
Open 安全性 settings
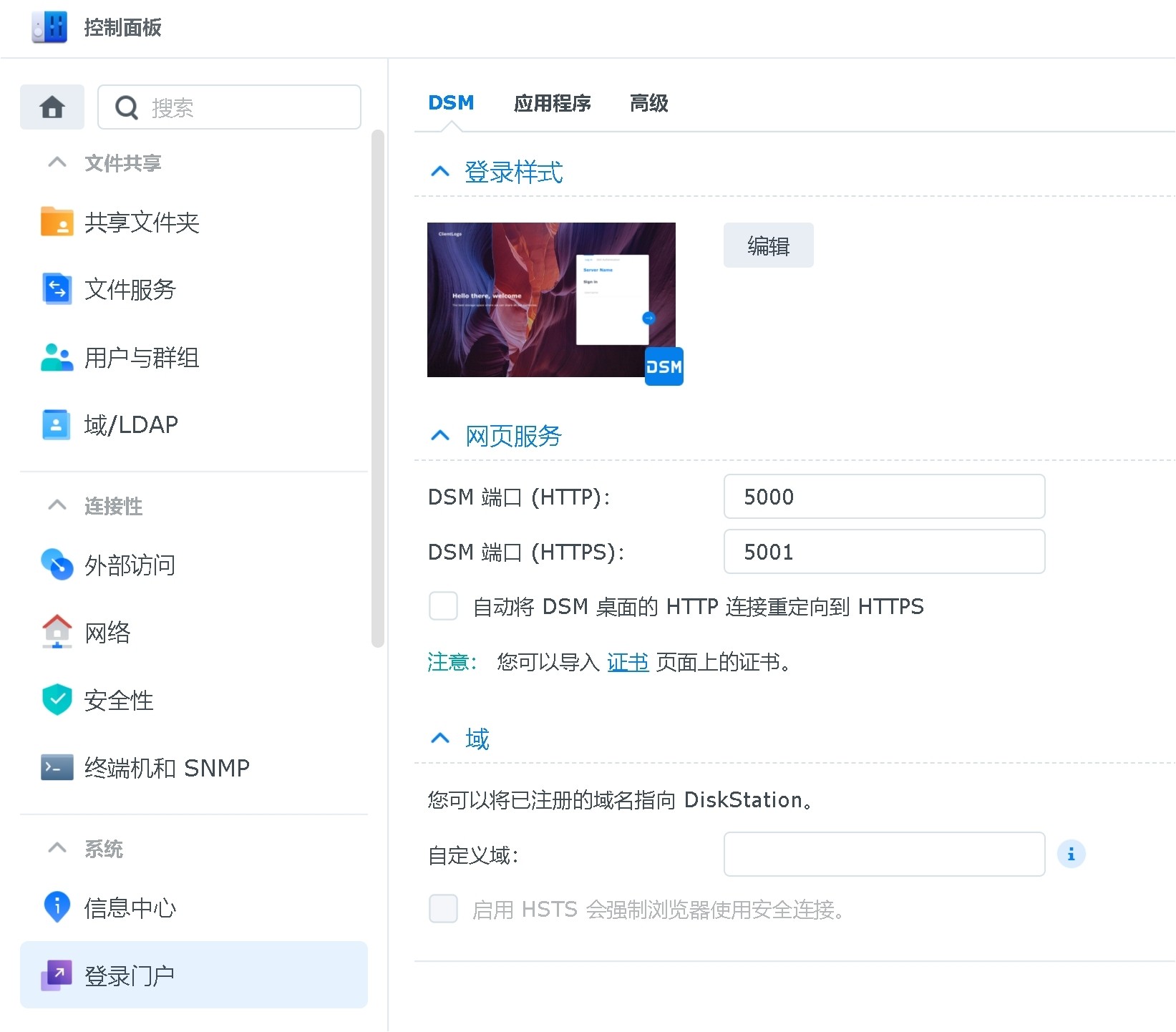pos(119,700)
